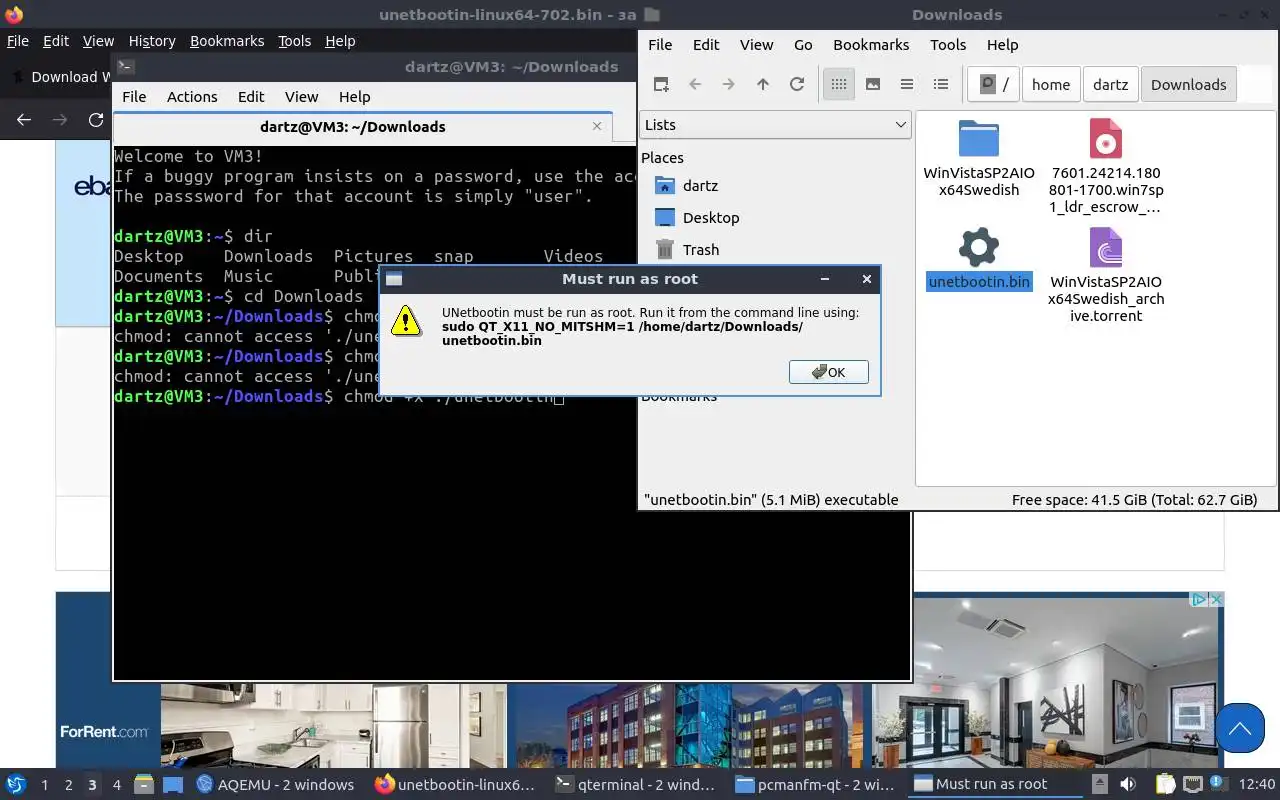
Task: Open the terminal Actions menu
Action: coord(192,97)
